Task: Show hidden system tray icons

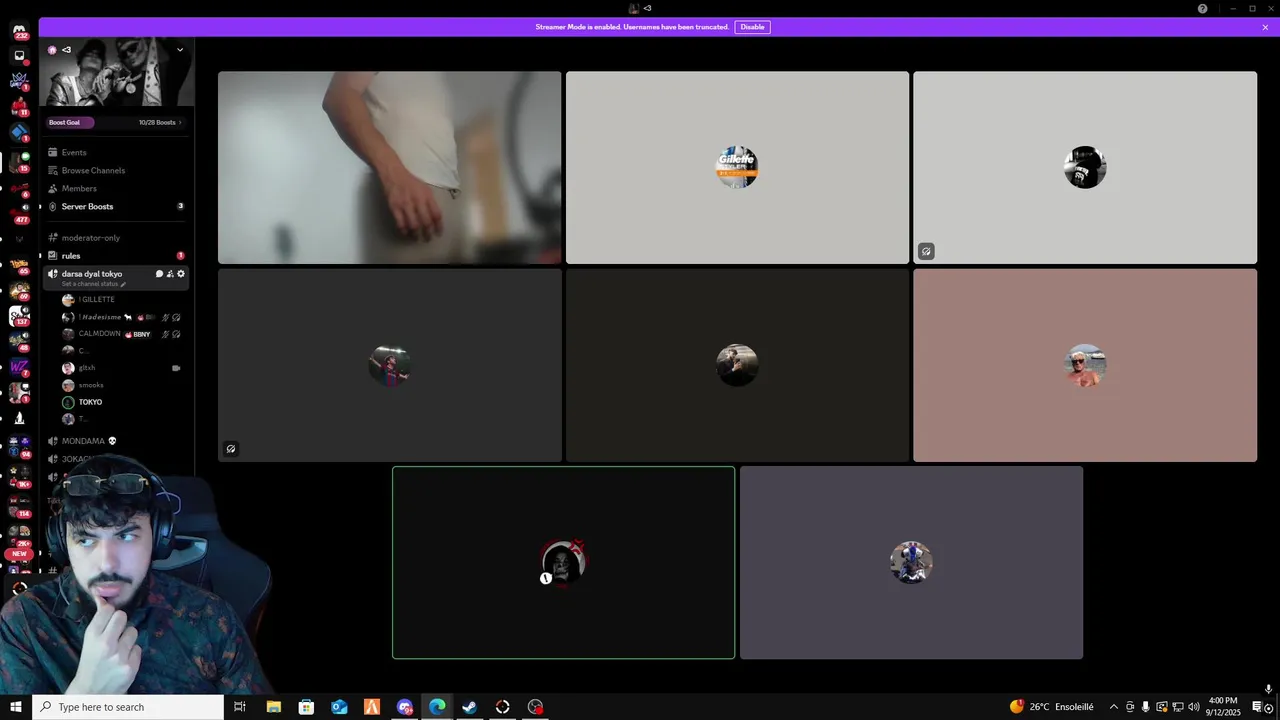Action: click(1114, 707)
